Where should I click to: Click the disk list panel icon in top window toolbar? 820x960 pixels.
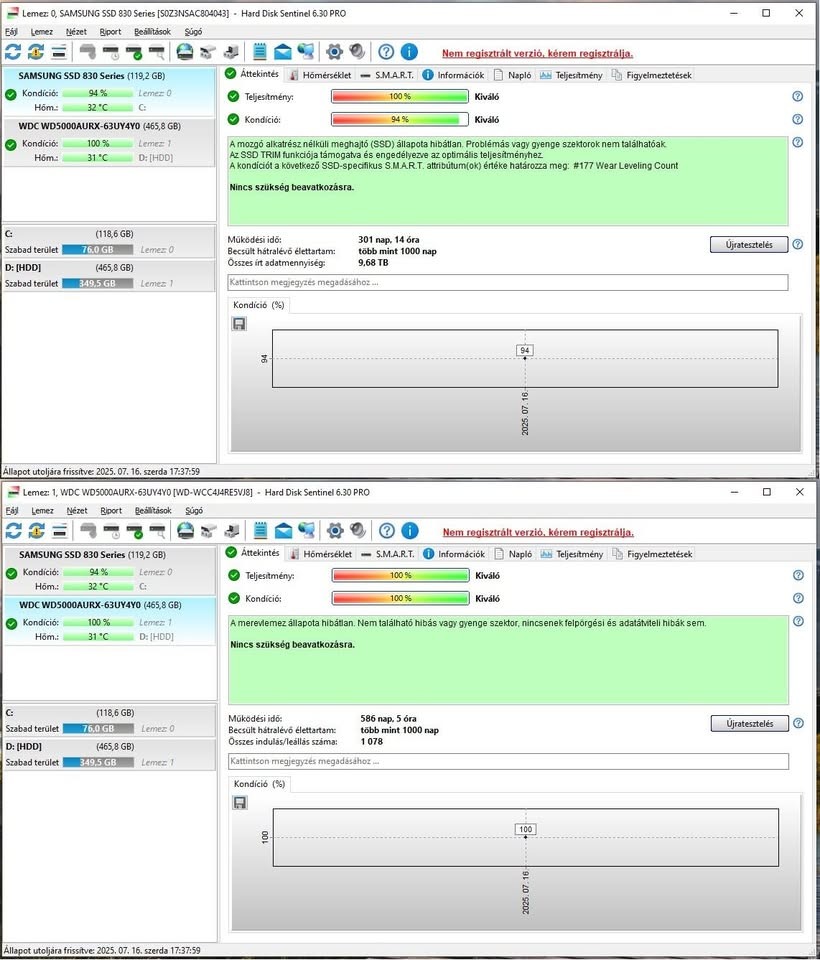coord(59,52)
